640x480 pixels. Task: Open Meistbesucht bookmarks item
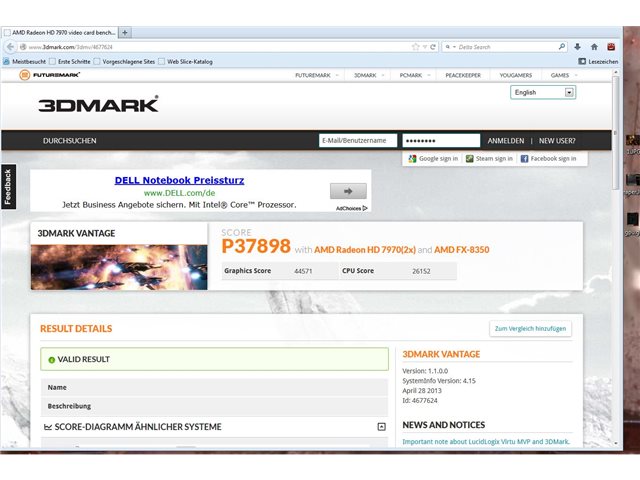24,62
